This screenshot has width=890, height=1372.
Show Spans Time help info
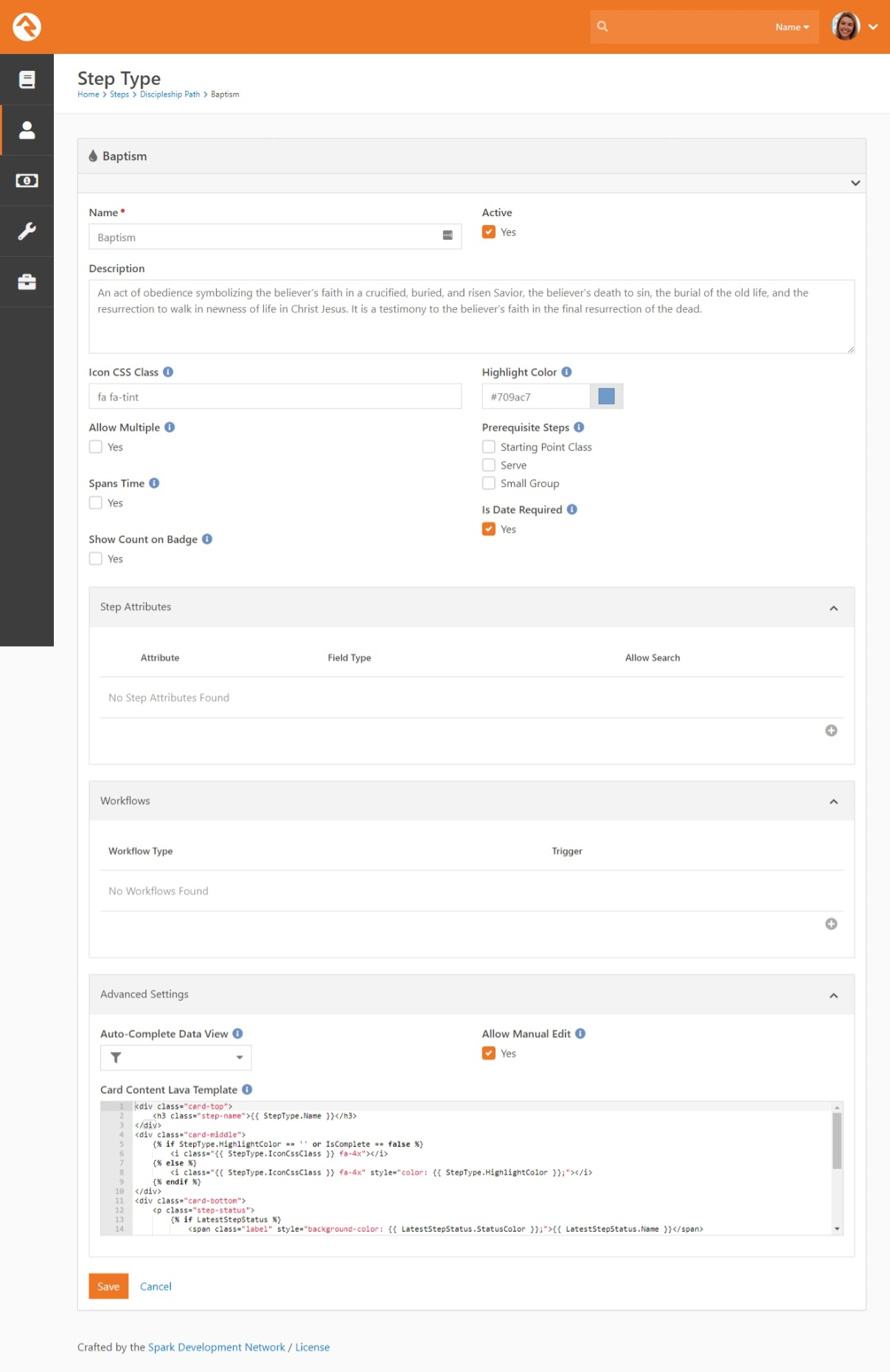pyautogui.click(x=154, y=483)
